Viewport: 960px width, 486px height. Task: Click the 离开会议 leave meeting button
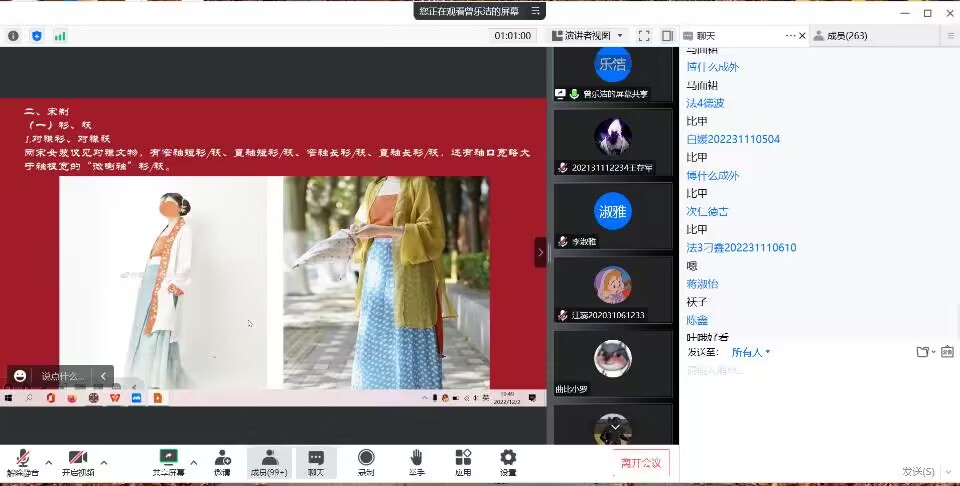[x=641, y=463]
